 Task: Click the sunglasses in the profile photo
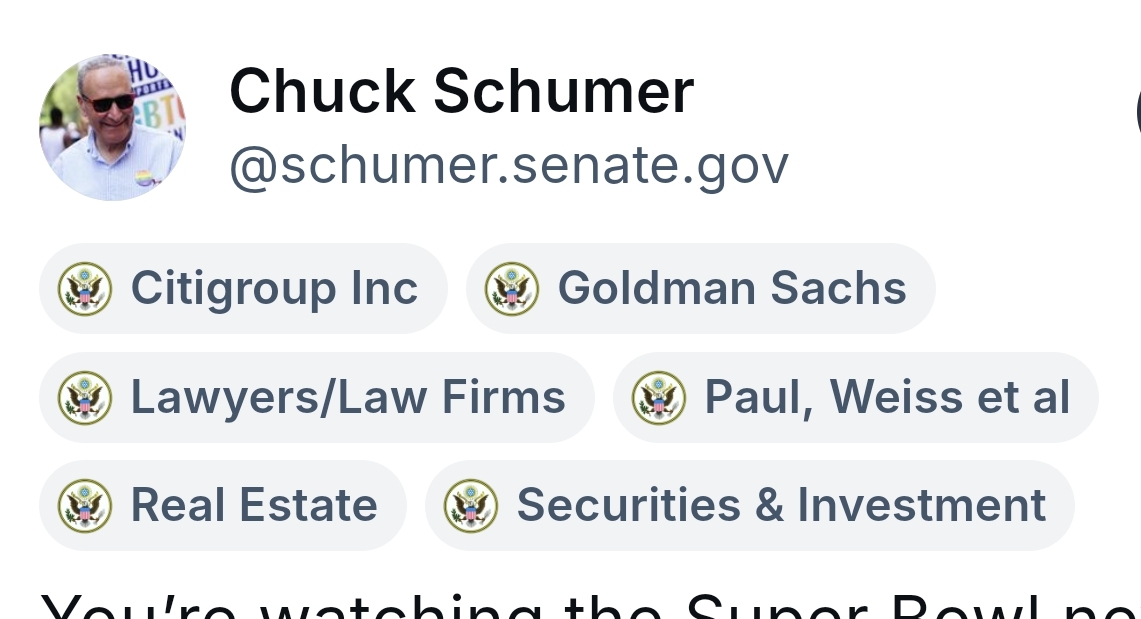[x=107, y=101]
